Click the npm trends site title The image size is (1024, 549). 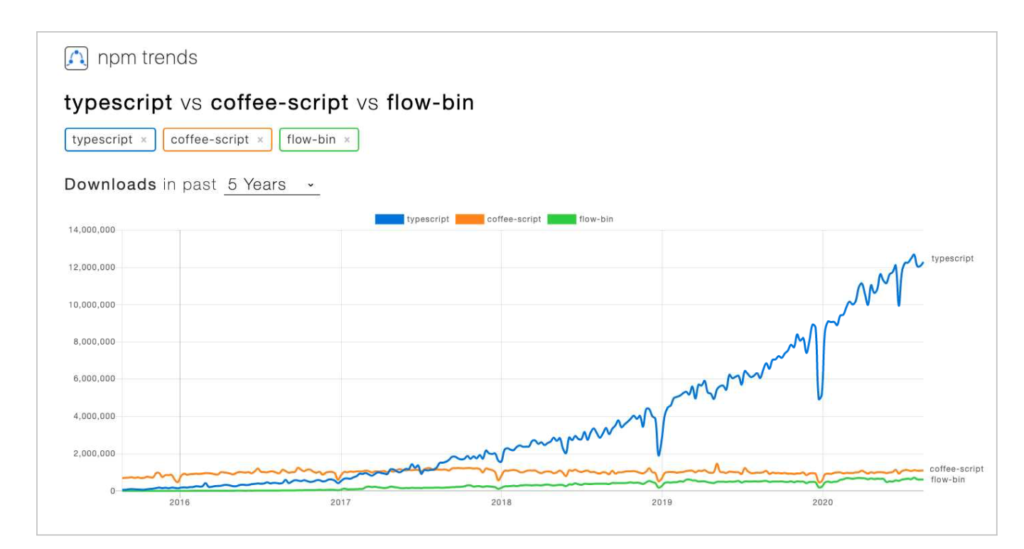pos(148,58)
